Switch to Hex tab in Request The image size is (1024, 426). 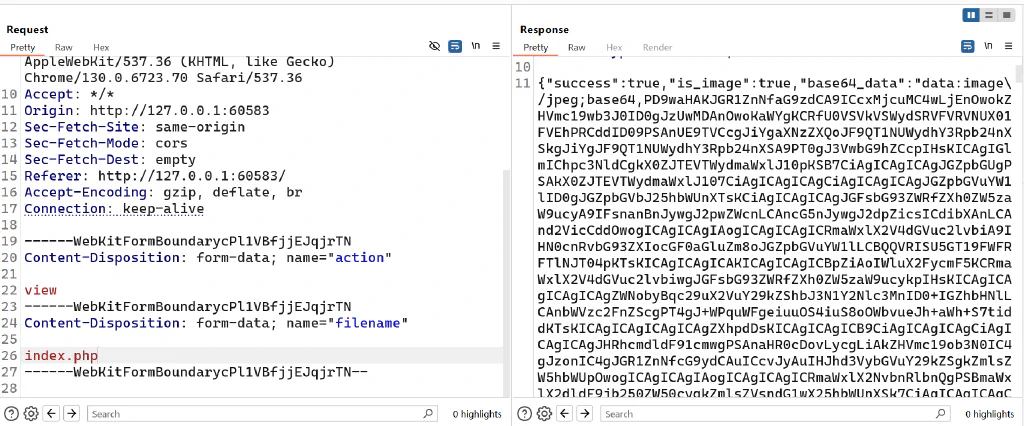pyautogui.click(x=101, y=48)
